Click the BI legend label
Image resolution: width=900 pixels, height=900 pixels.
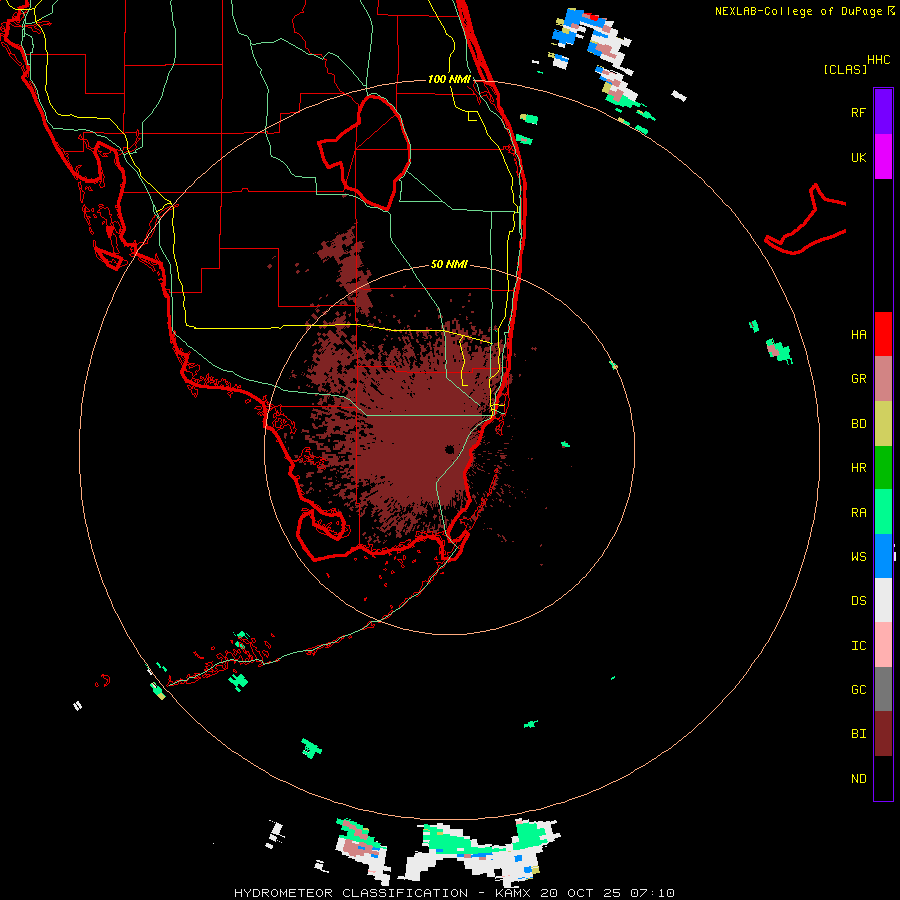tap(858, 734)
